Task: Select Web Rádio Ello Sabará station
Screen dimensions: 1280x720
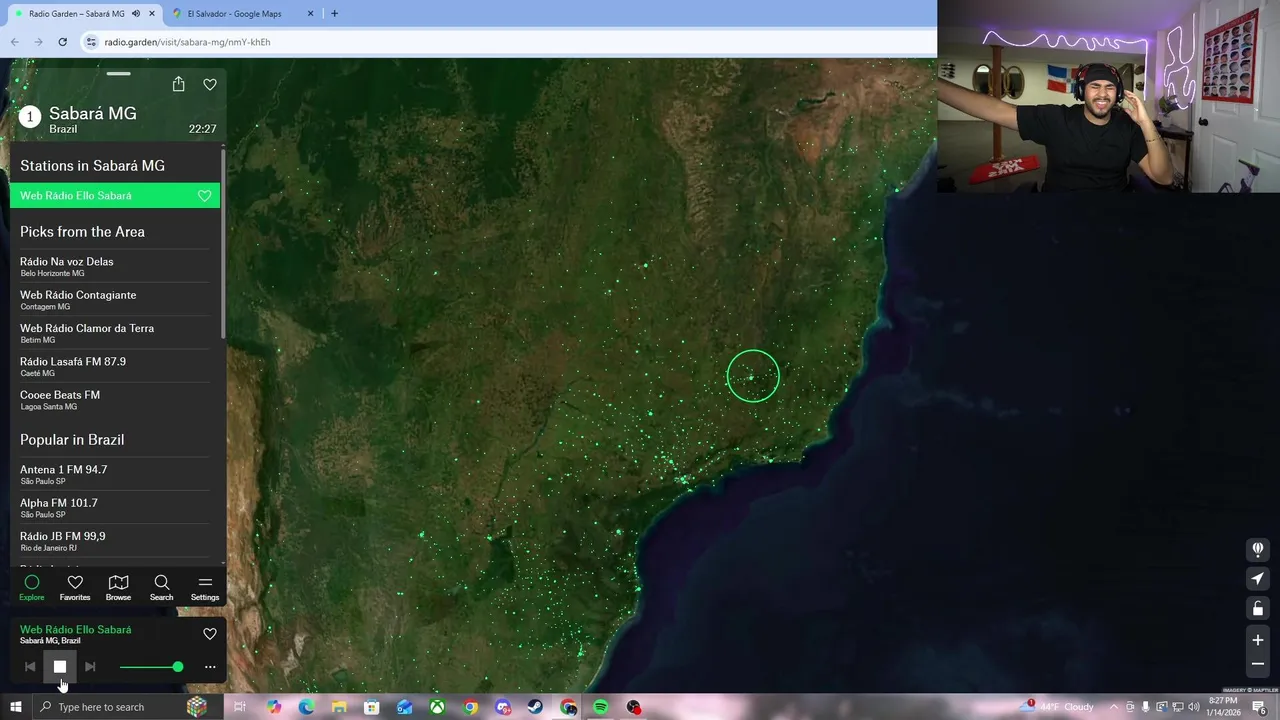Action: 115,196
